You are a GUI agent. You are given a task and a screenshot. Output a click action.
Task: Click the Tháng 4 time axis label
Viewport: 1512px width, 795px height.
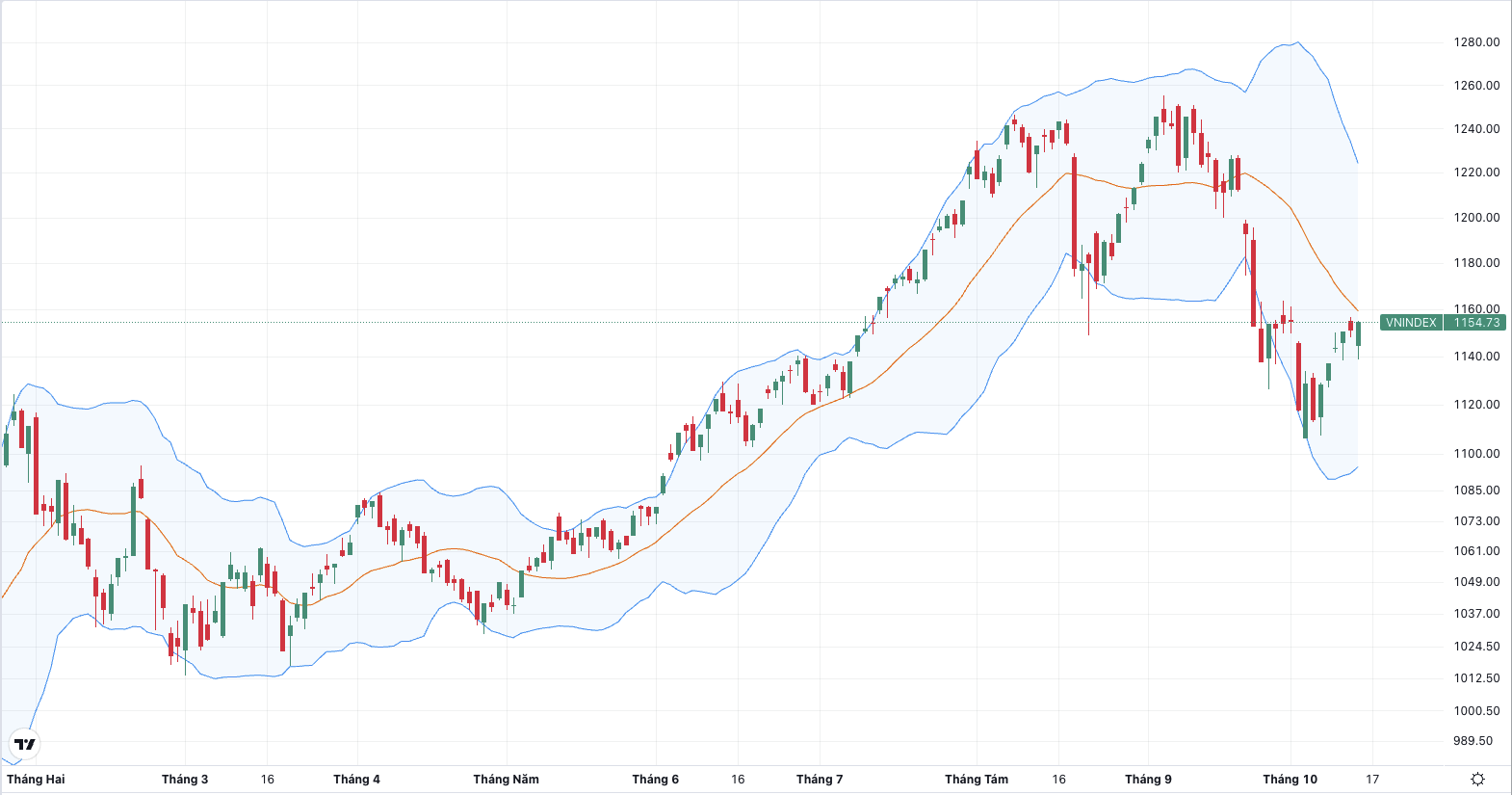(356, 780)
